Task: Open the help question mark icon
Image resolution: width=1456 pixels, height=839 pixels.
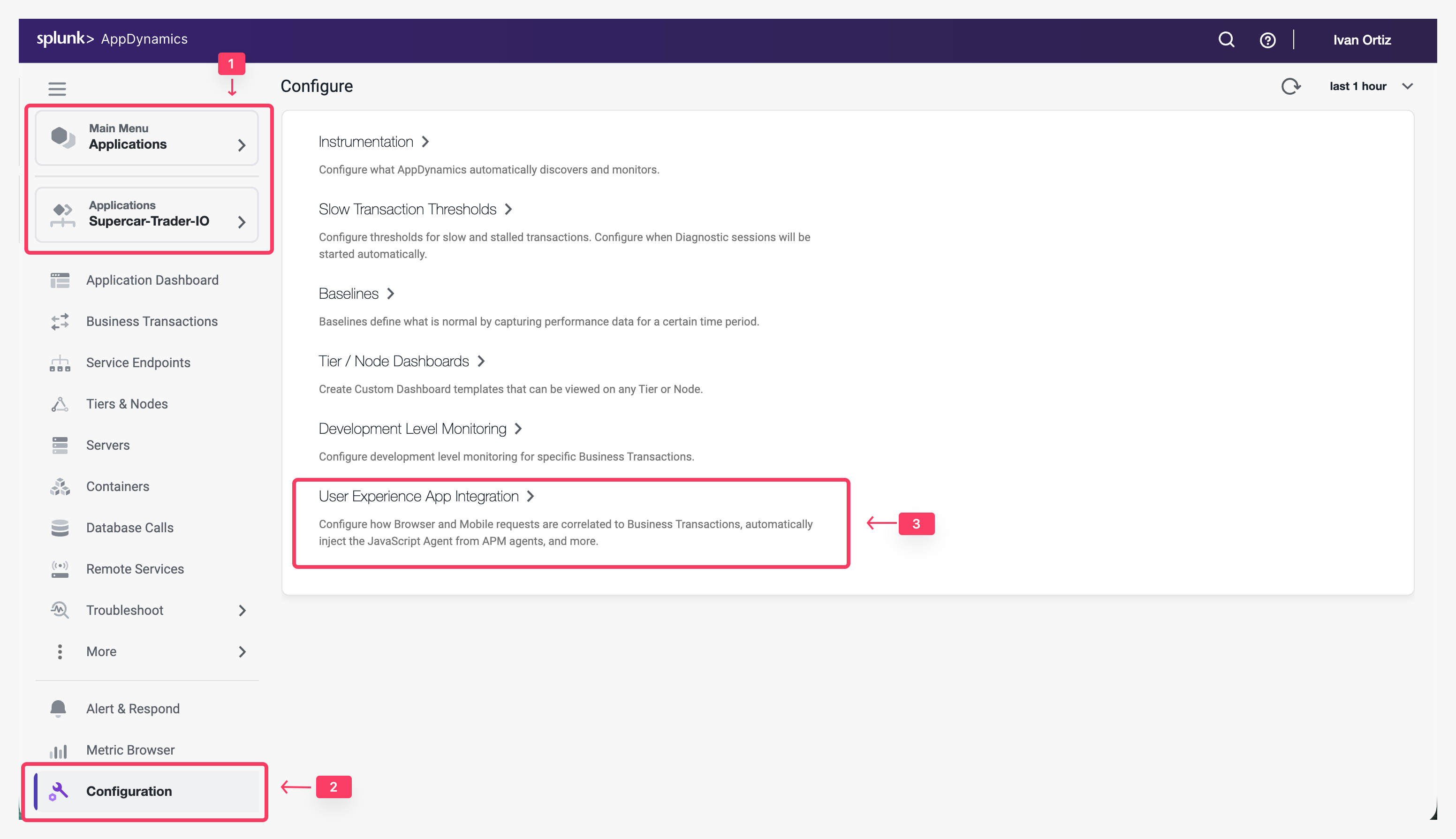Action: pos(1267,40)
